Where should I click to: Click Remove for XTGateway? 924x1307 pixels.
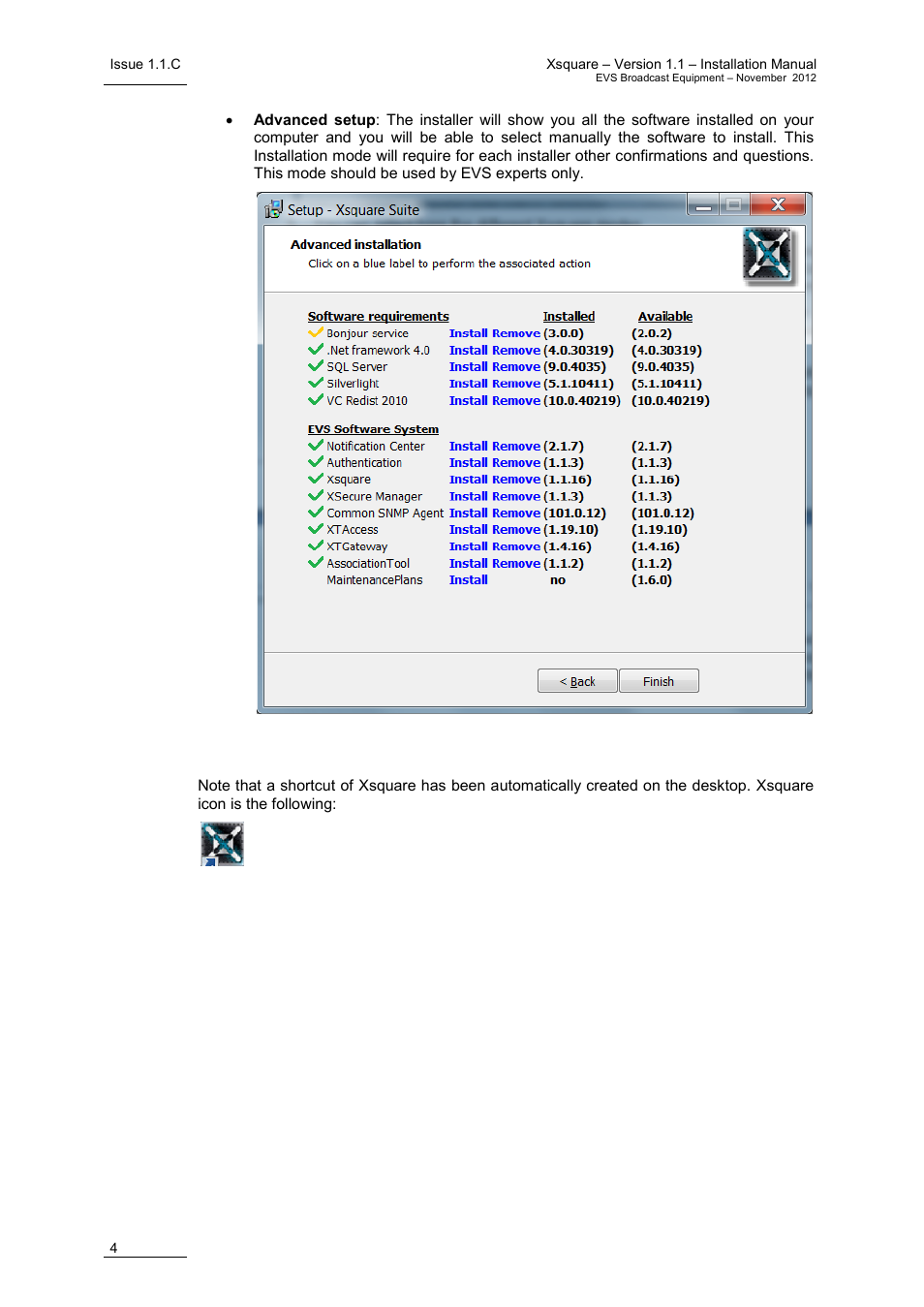tap(516, 547)
